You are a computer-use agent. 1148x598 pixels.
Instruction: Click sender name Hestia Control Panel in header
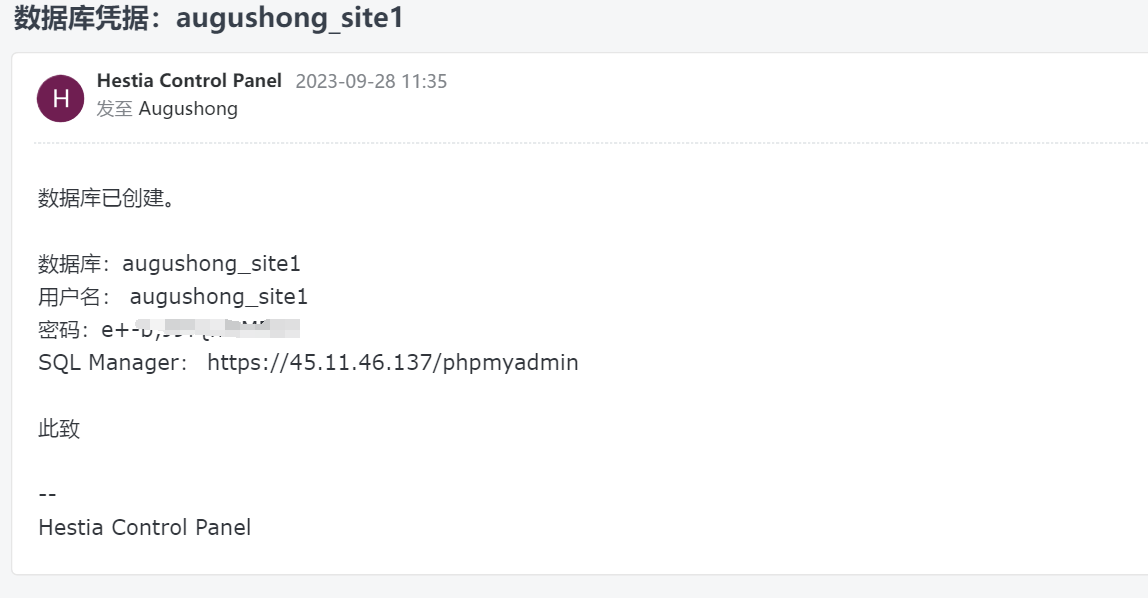tap(189, 81)
